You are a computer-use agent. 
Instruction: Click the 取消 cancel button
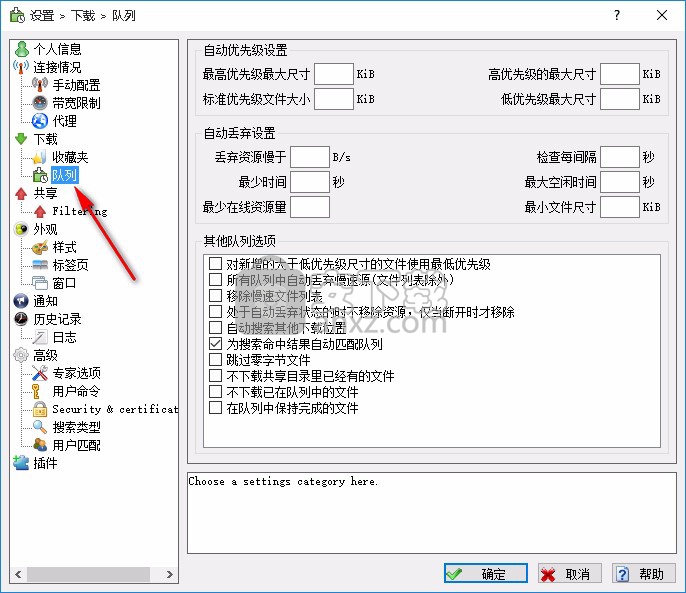click(570, 573)
